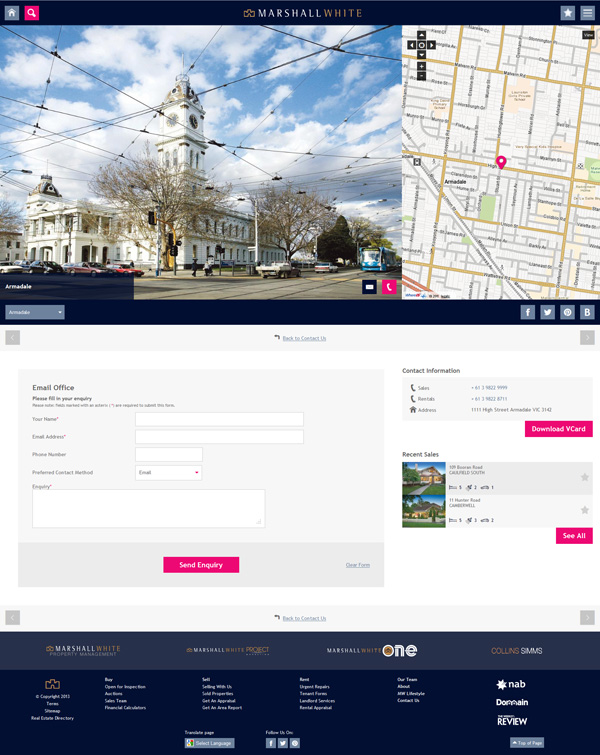Pan the map right
The width and height of the screenshot is (600, 755).
pos(431,45)
